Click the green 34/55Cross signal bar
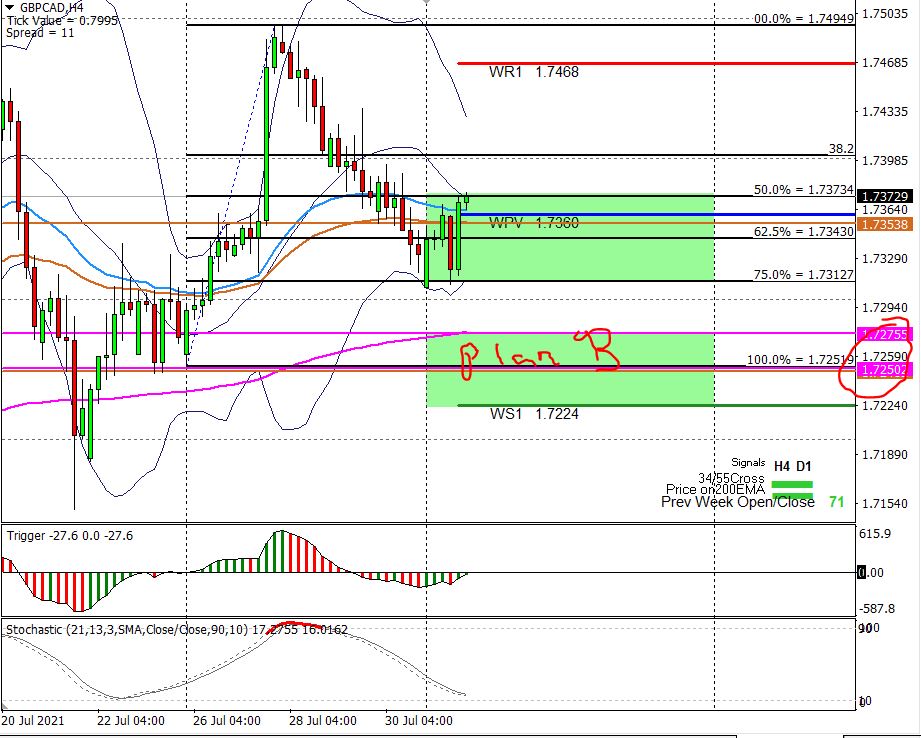 click(x=791, y=484)
